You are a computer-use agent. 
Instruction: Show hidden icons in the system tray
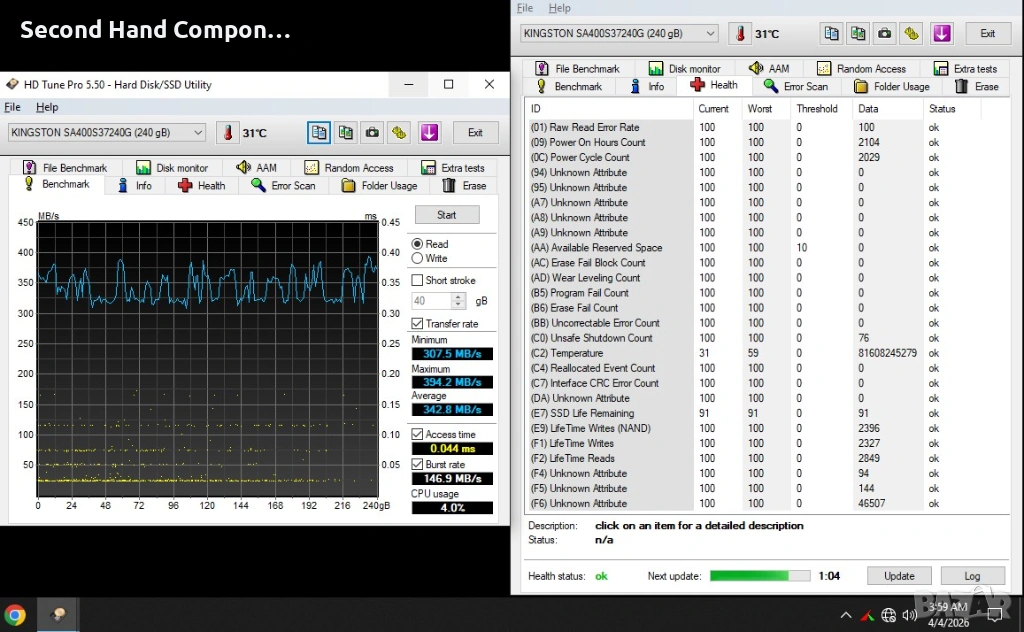point(846,615)
